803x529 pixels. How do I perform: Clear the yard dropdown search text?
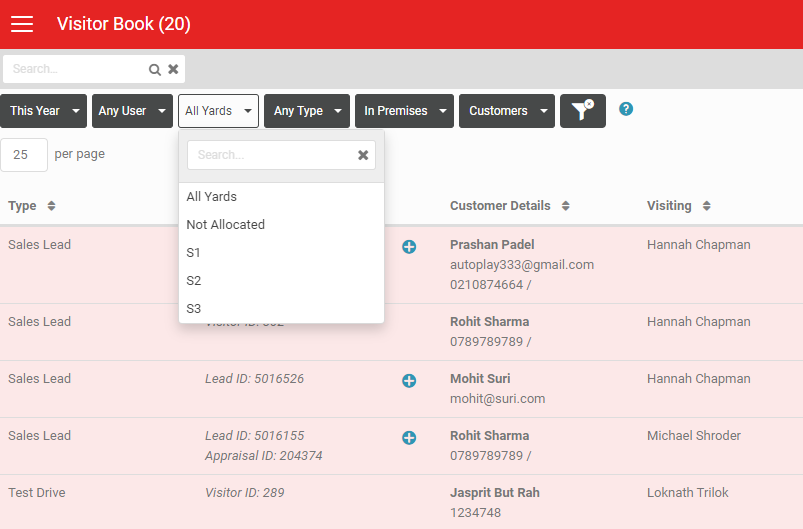click(363, 155)
